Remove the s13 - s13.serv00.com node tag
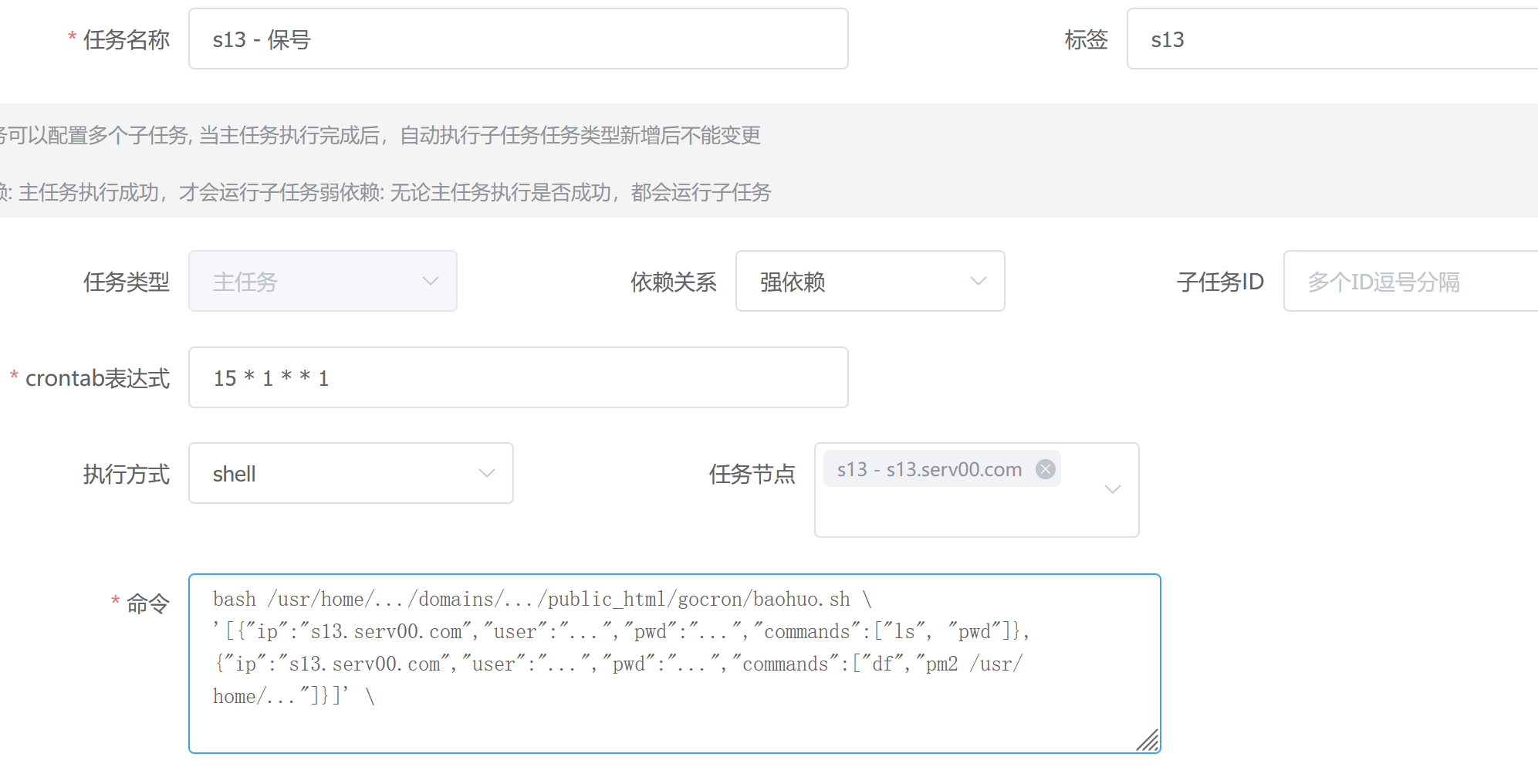 pyautogui.click(x=1045, y=469)
